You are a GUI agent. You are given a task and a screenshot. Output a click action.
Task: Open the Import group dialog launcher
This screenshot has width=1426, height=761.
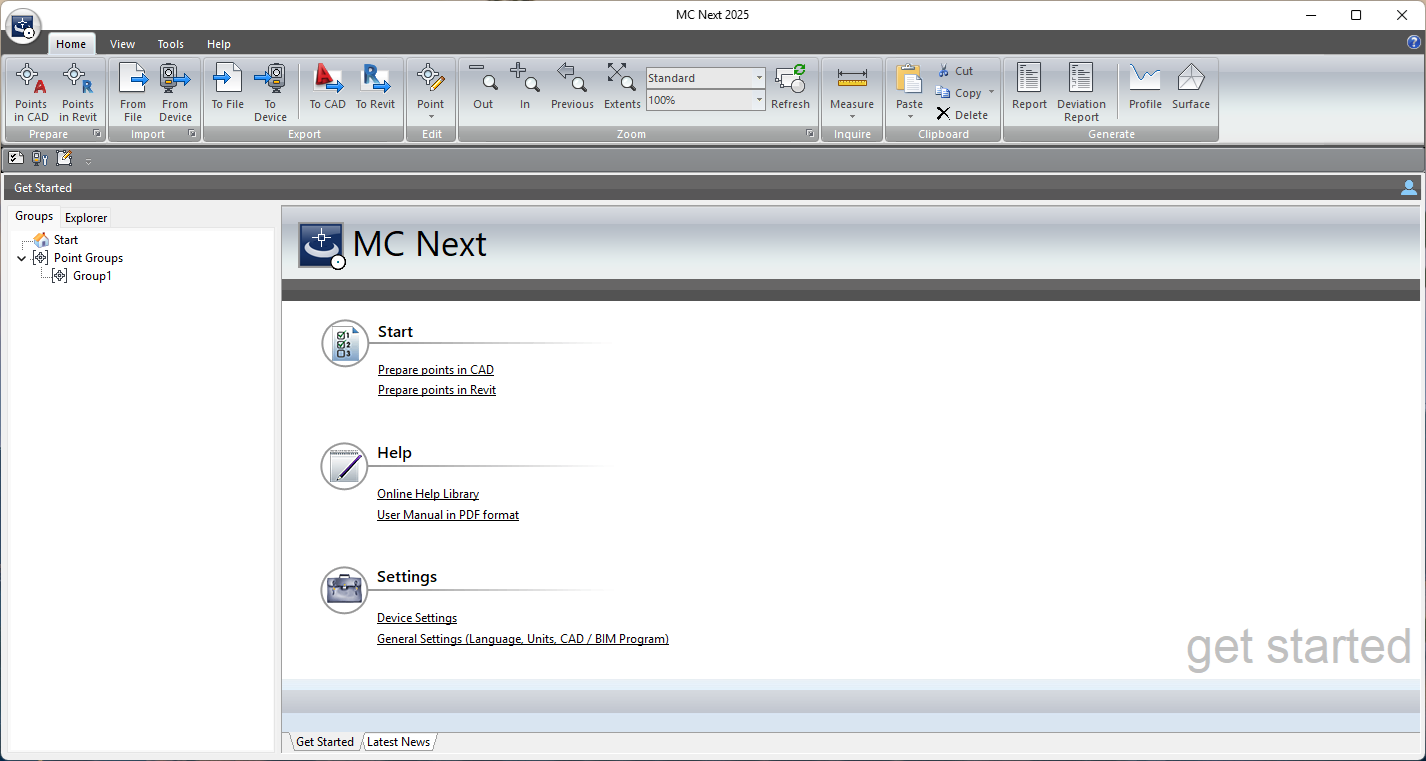point(192,134)
